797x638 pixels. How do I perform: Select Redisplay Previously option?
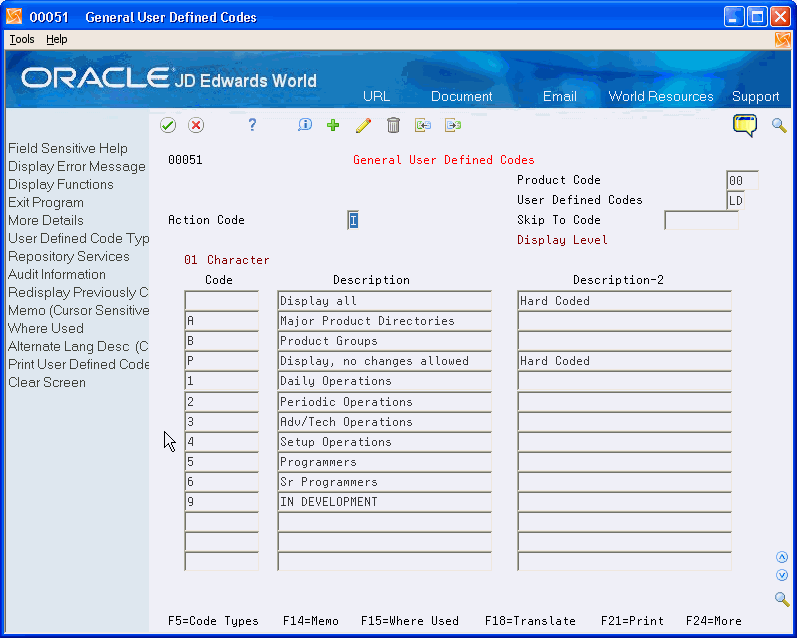[78, 293]
